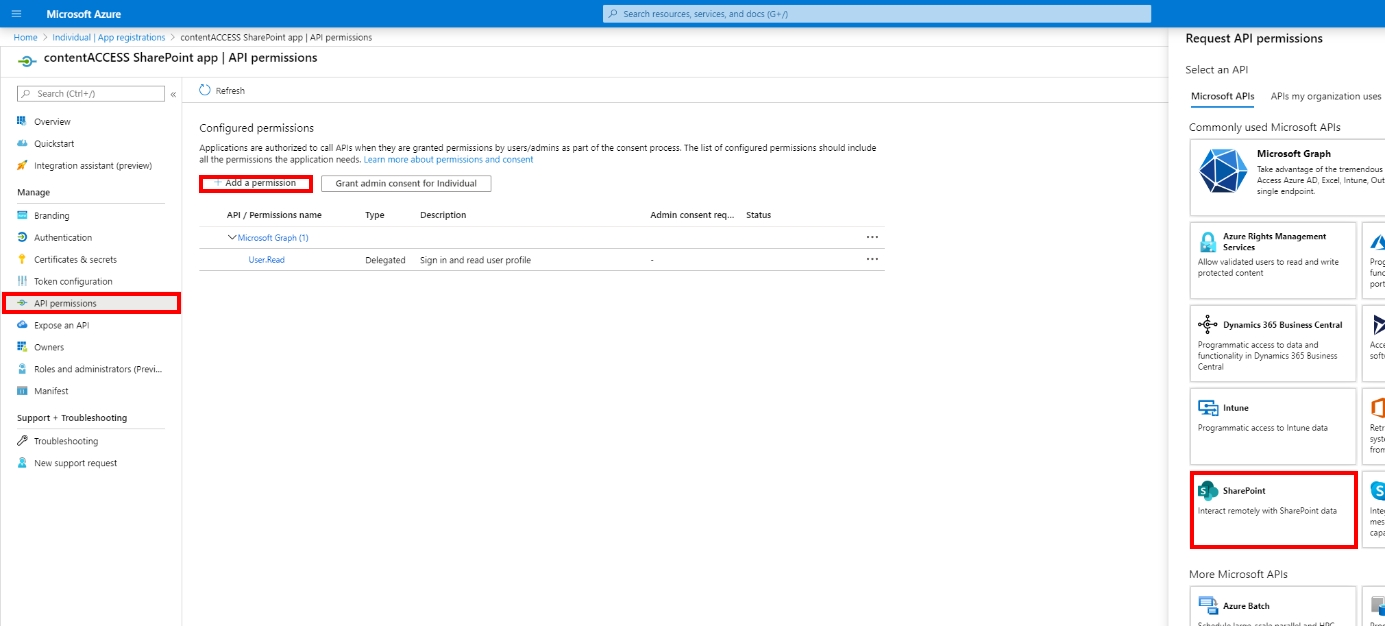Image resolution: width=1385 pixels, height=626 pixels.
Task: Switch to Microsoft APIs tab
Action: (1222, 96)
